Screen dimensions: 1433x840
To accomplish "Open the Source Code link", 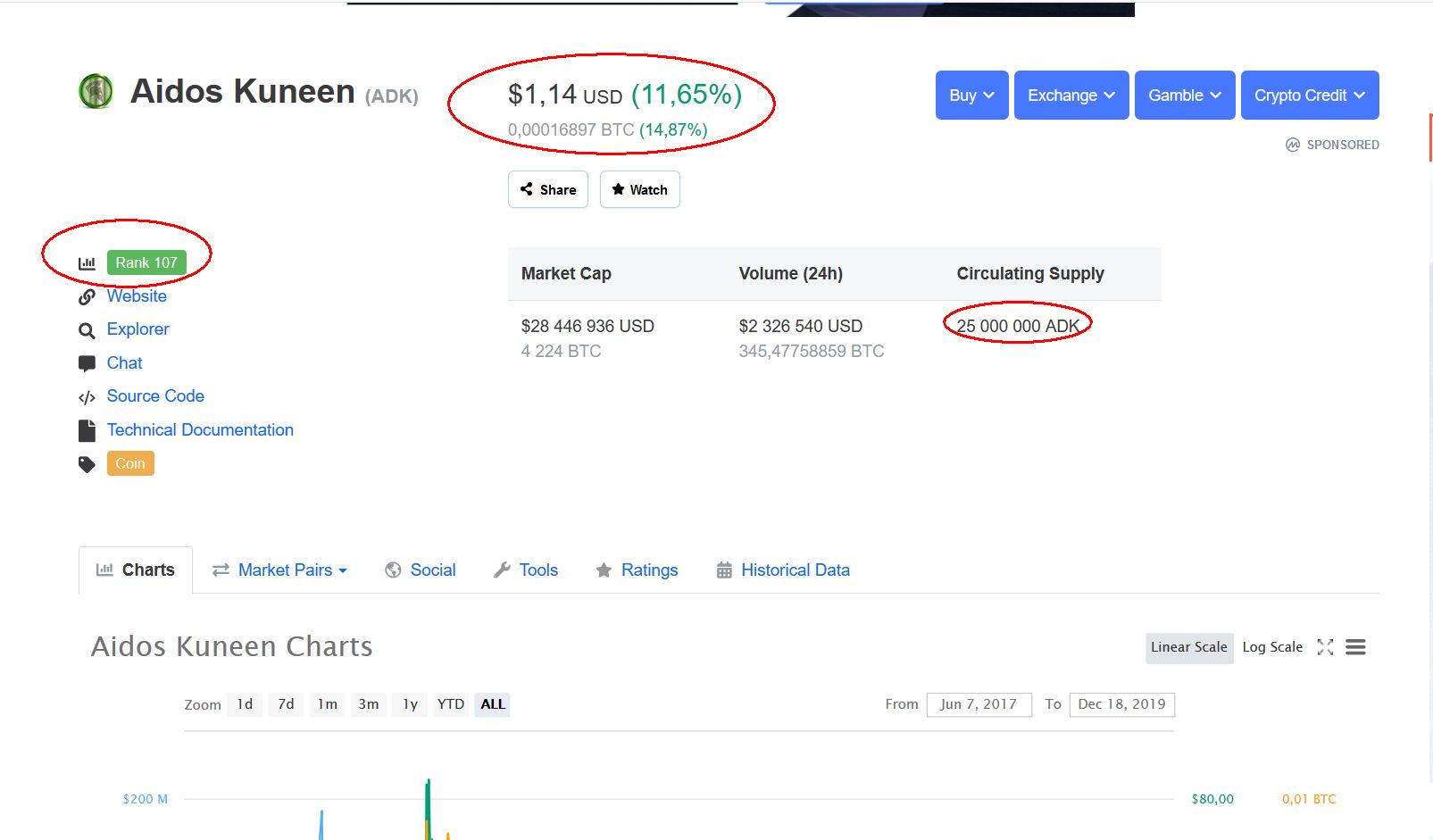I will tap(155, 395).
